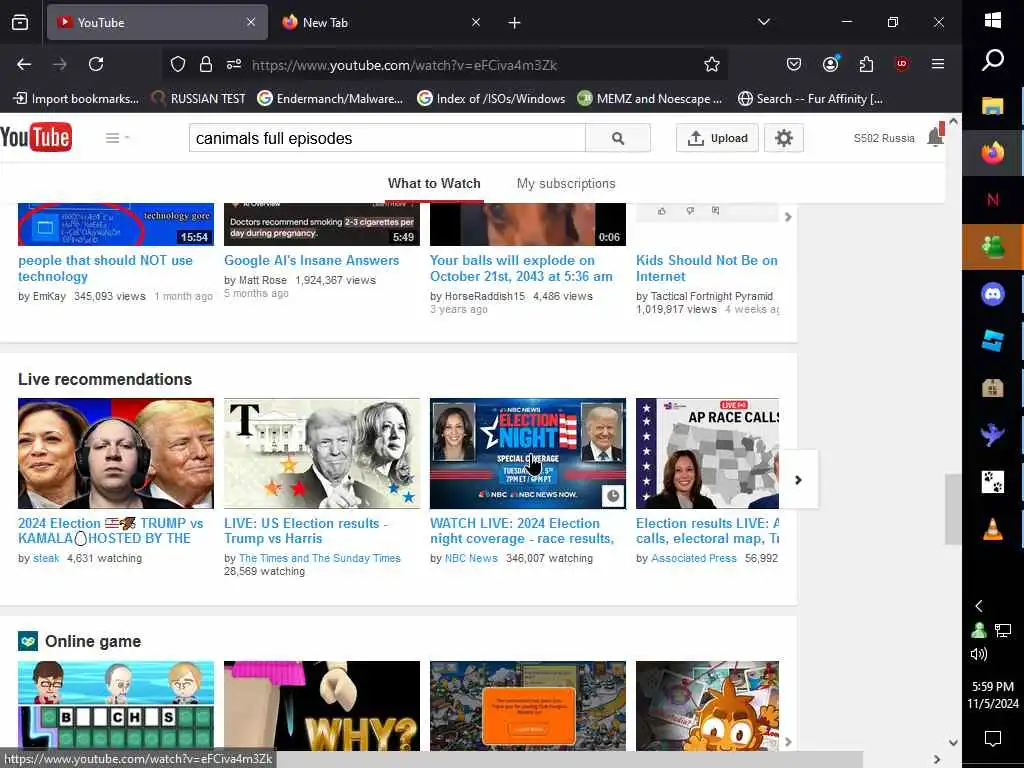Click the tracking protection shield icon

(x=178, y=64)
